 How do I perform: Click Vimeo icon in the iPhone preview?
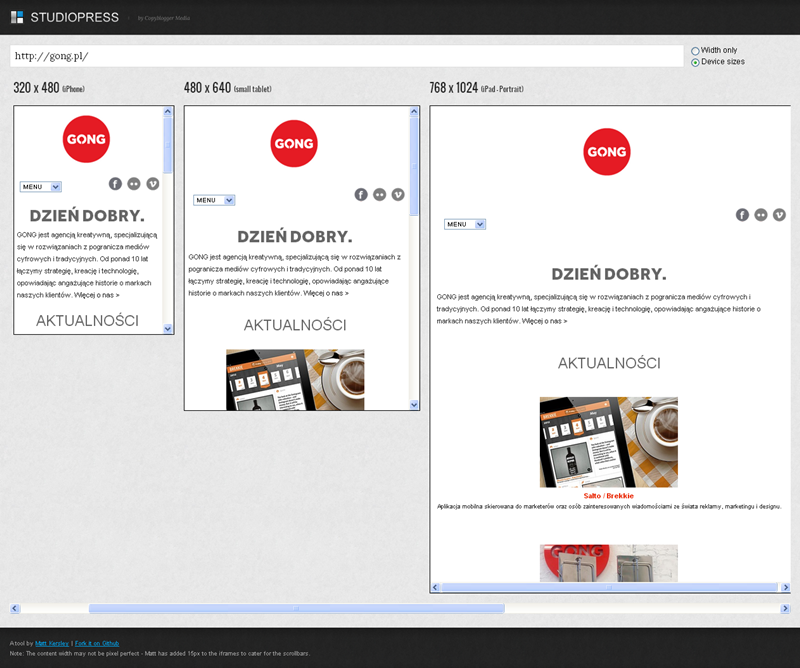[152, 183]
